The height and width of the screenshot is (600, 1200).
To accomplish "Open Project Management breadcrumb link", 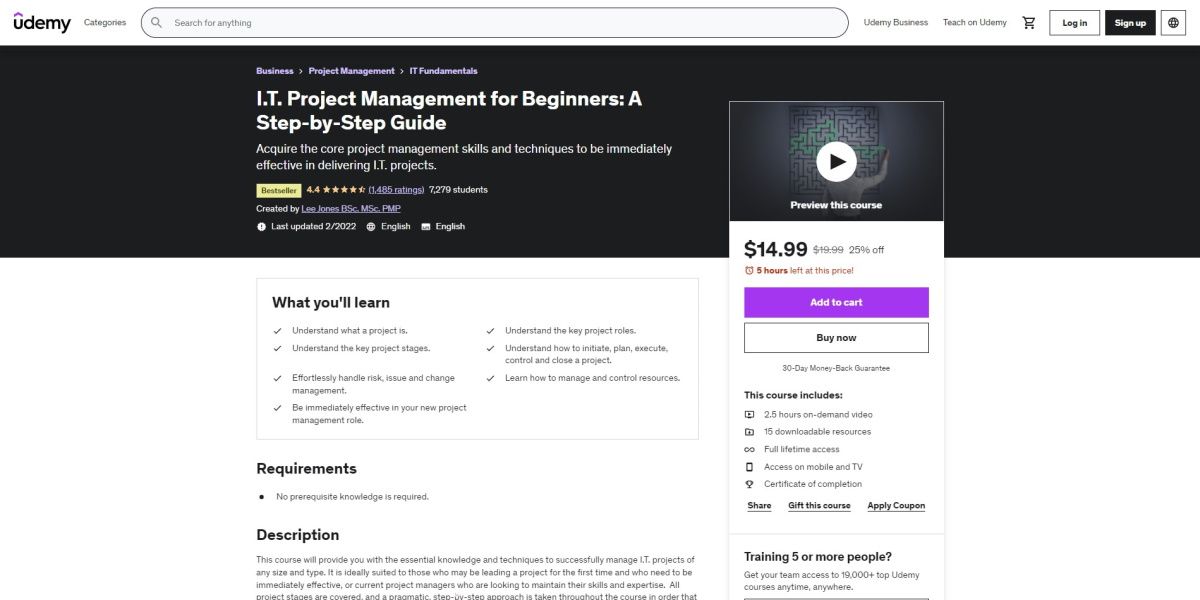I will 351,71.
